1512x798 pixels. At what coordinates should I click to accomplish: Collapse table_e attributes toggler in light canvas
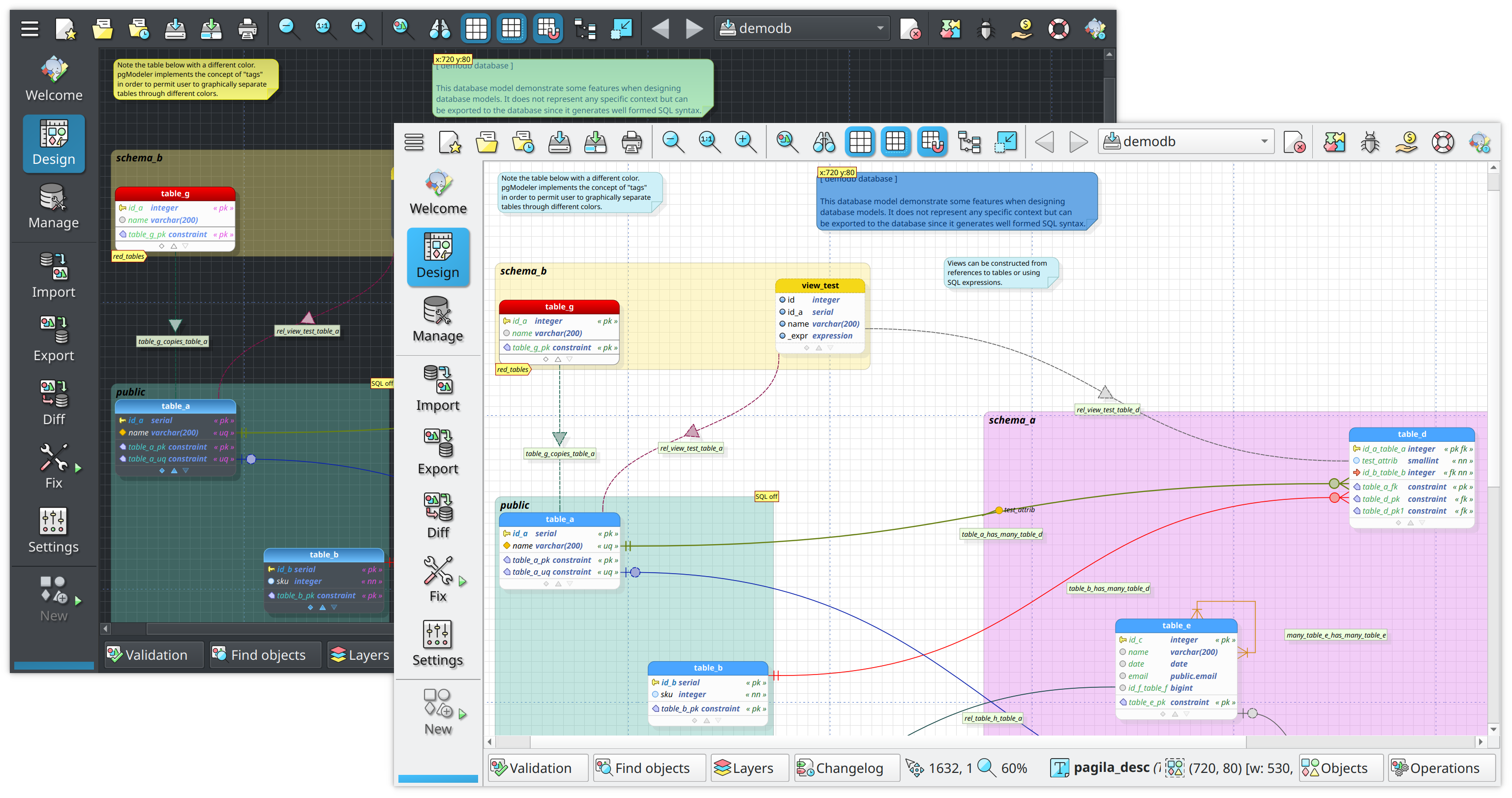tap(1175, 714)
